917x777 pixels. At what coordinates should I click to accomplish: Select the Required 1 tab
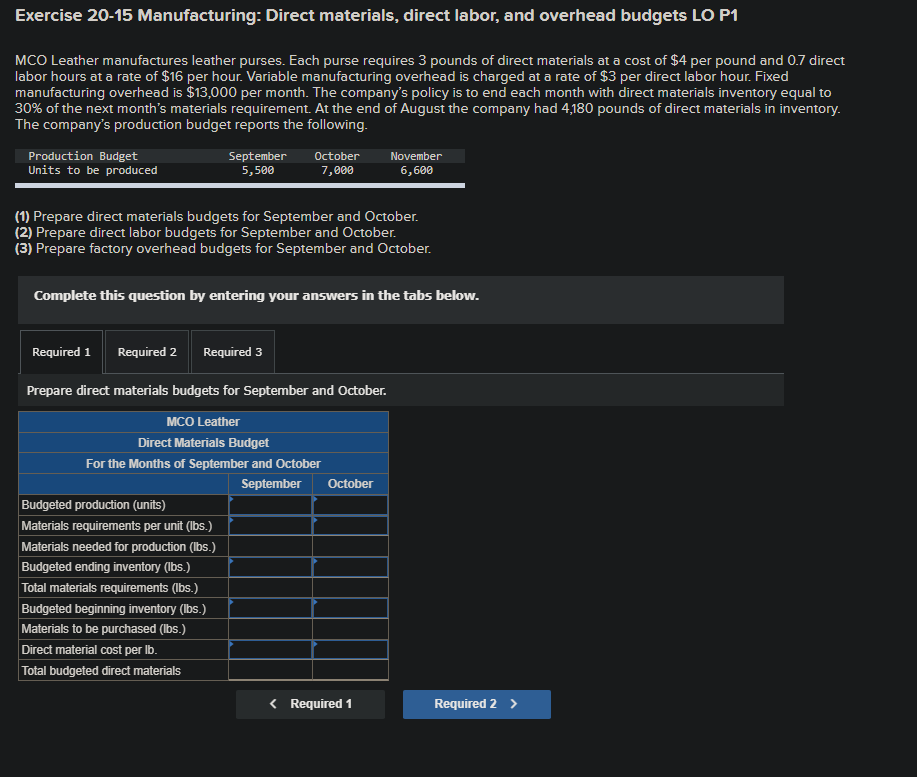point(60,351)
